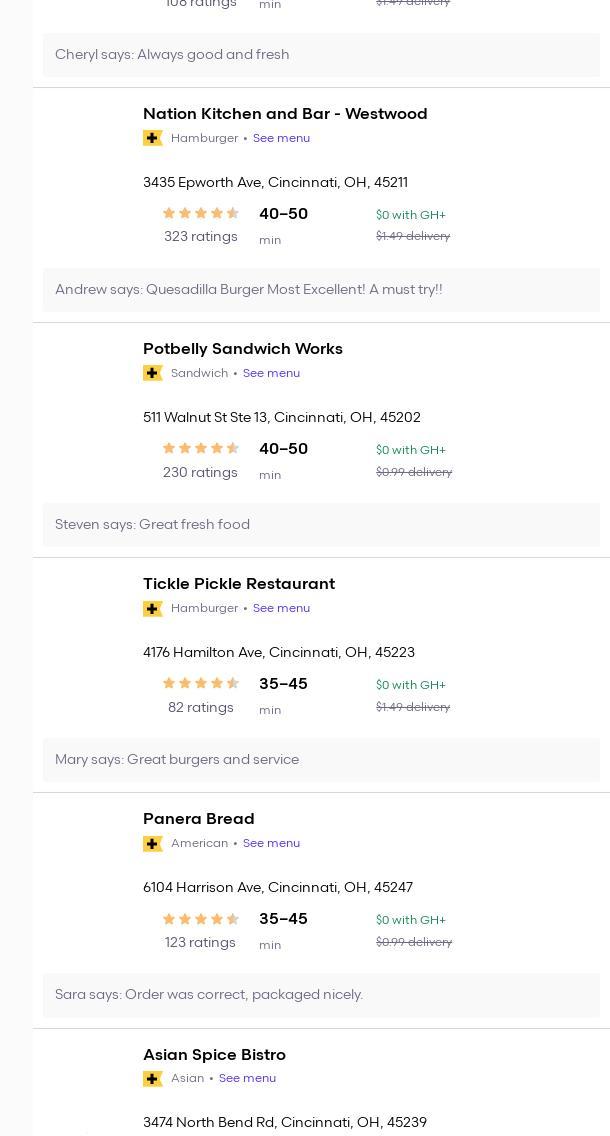Click GH+ badge icon under Asian Spice Bistro

[153, 1078]
